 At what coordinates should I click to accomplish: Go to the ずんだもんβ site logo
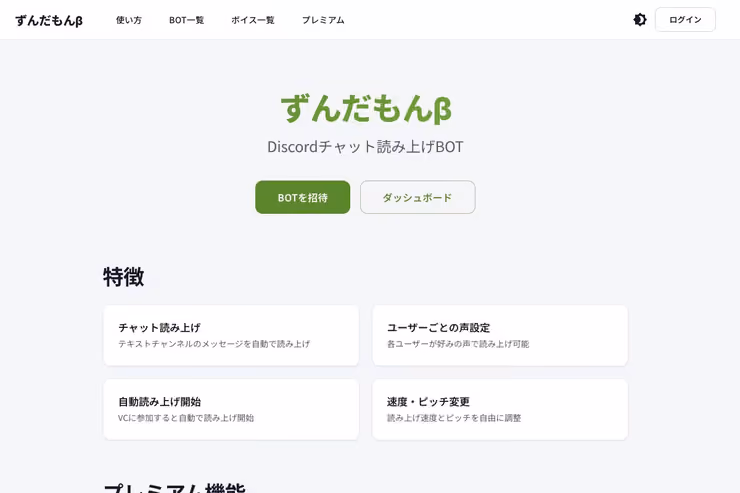click(49, 20)
